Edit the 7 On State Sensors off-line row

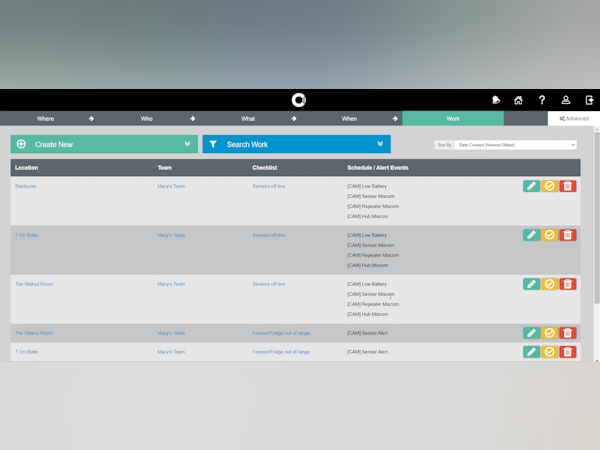tap(532, 235)
